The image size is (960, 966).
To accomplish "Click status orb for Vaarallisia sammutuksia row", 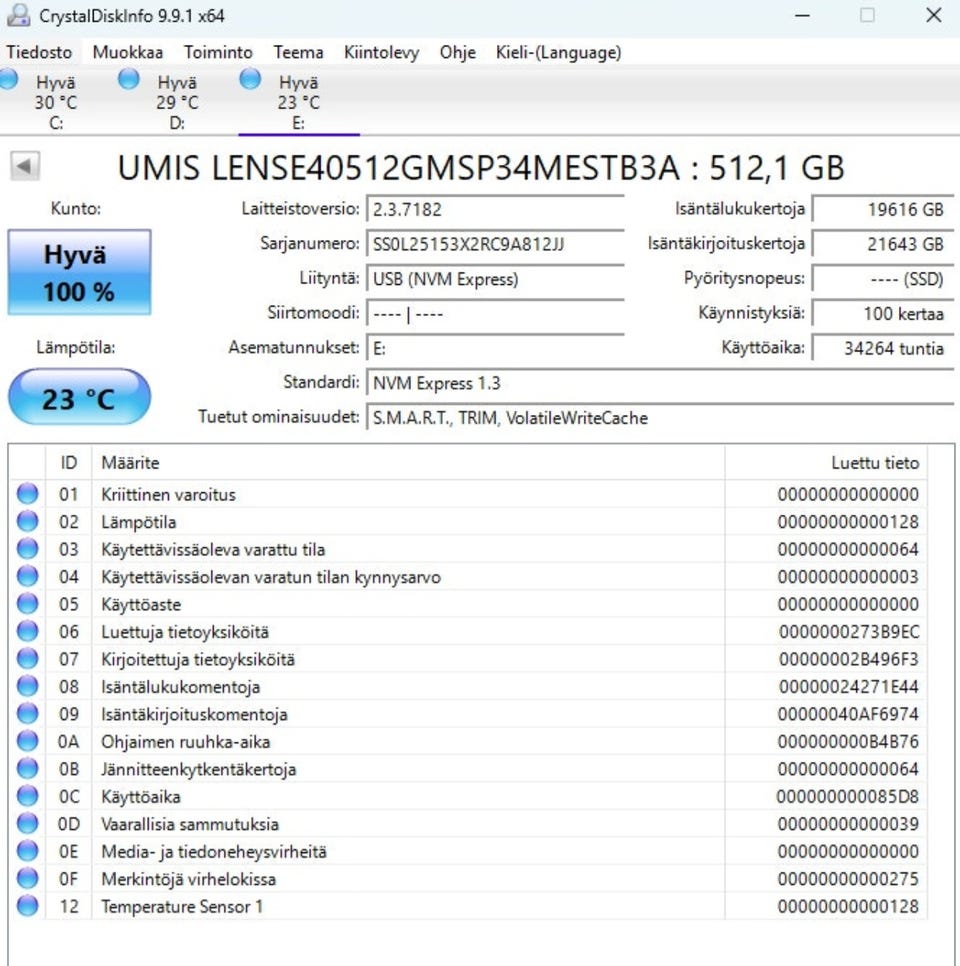I will tap(27, 824).
